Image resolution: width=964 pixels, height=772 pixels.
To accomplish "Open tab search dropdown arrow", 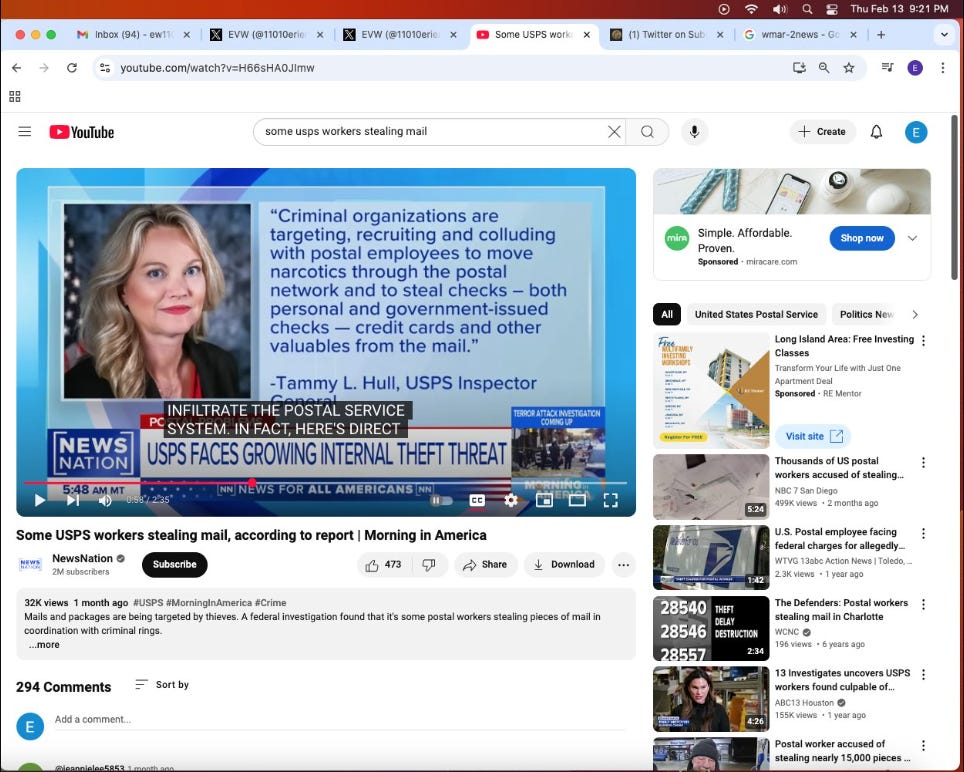I will (x=944, y=34).
